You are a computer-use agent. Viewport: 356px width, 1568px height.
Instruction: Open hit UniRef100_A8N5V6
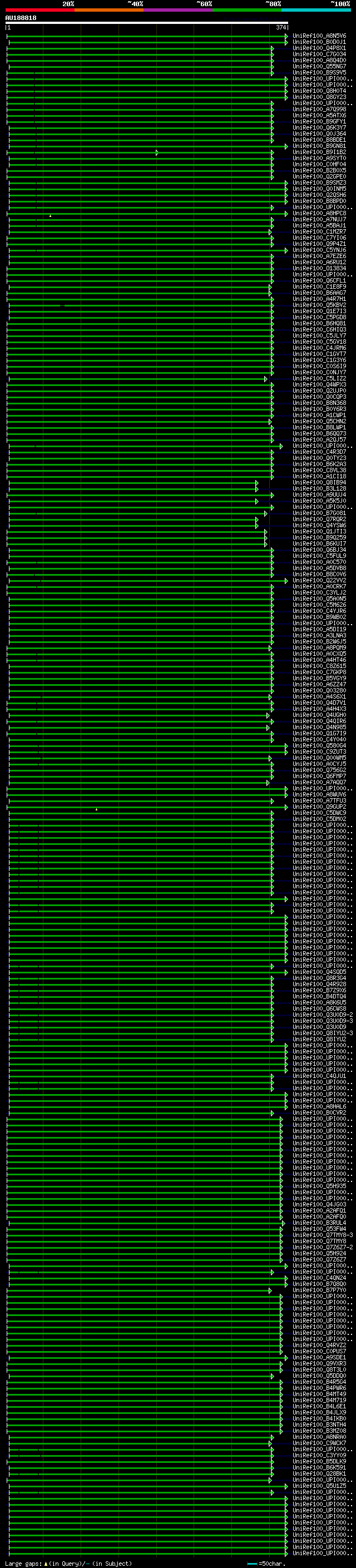(x=319, y=36)
